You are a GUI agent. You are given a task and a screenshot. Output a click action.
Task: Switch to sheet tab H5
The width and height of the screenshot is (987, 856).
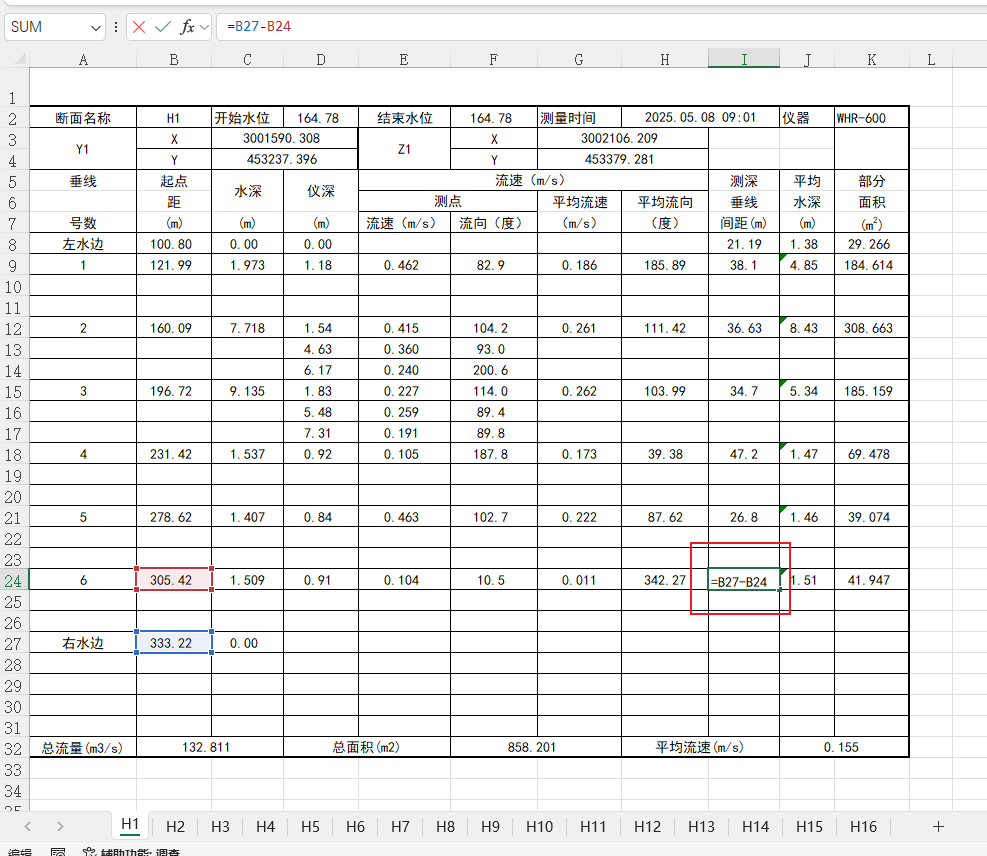(310, 826)
